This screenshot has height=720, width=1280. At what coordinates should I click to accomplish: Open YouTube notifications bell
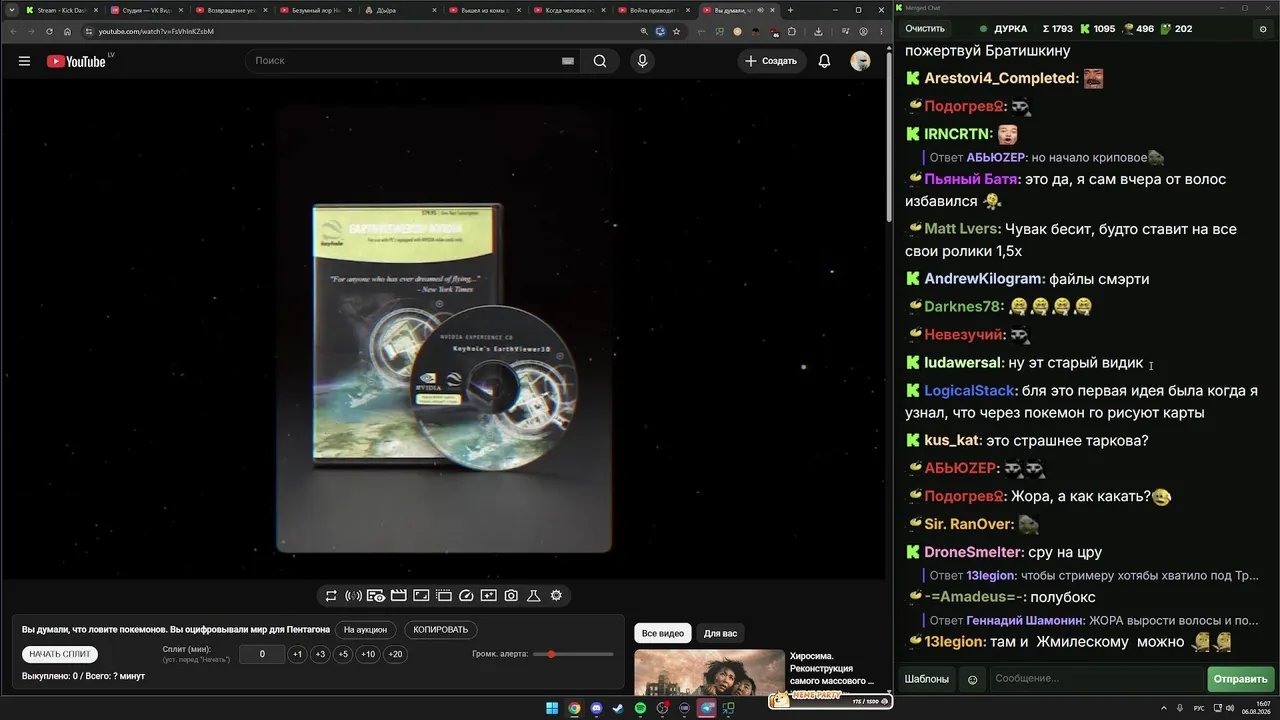pos(824,61)
